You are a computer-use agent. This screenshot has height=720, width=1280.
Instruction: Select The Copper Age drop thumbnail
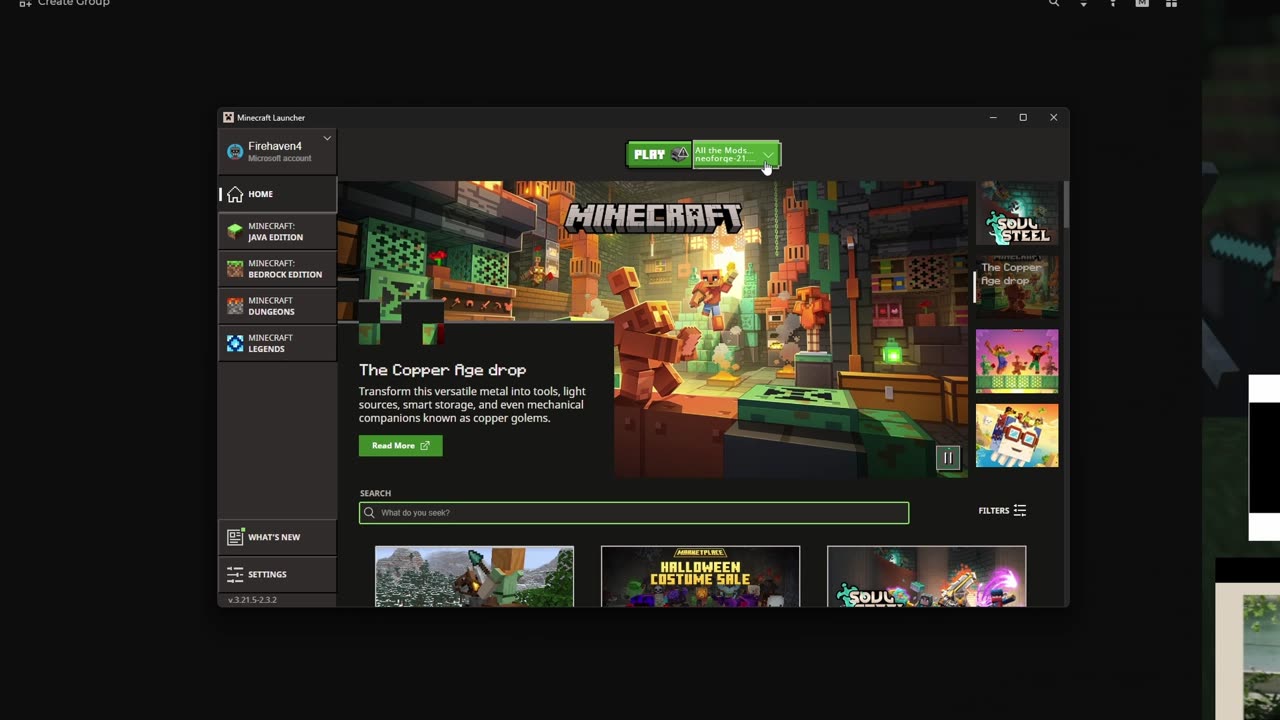[1017, 287]
